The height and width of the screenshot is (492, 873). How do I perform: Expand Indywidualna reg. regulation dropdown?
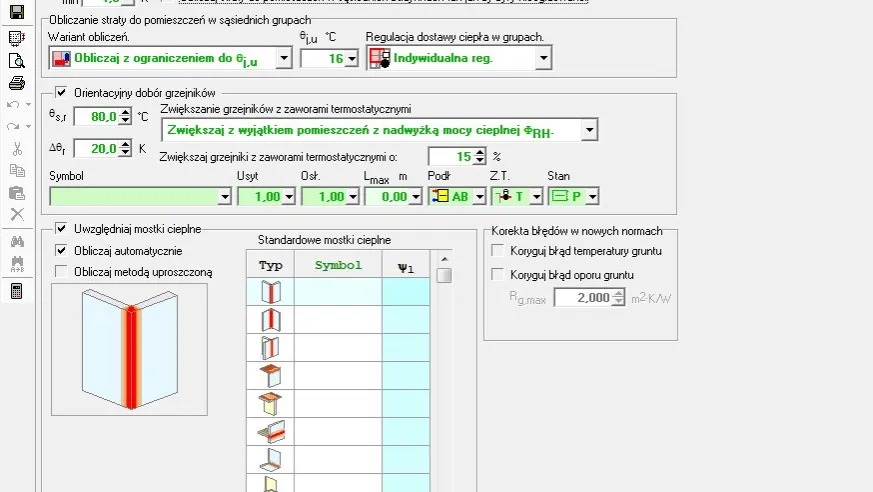(543, 59)
